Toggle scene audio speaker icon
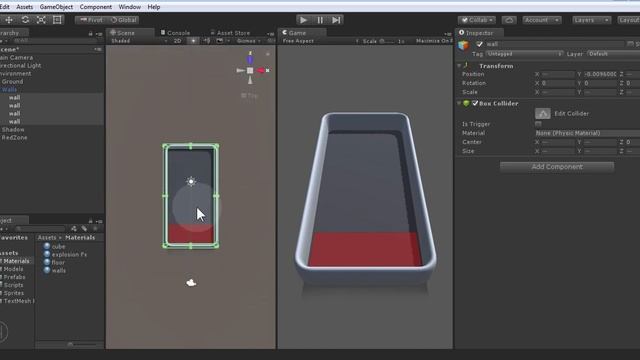Image resolution: width=640 pixels, height=360 pixels. (x=207, y=41)
